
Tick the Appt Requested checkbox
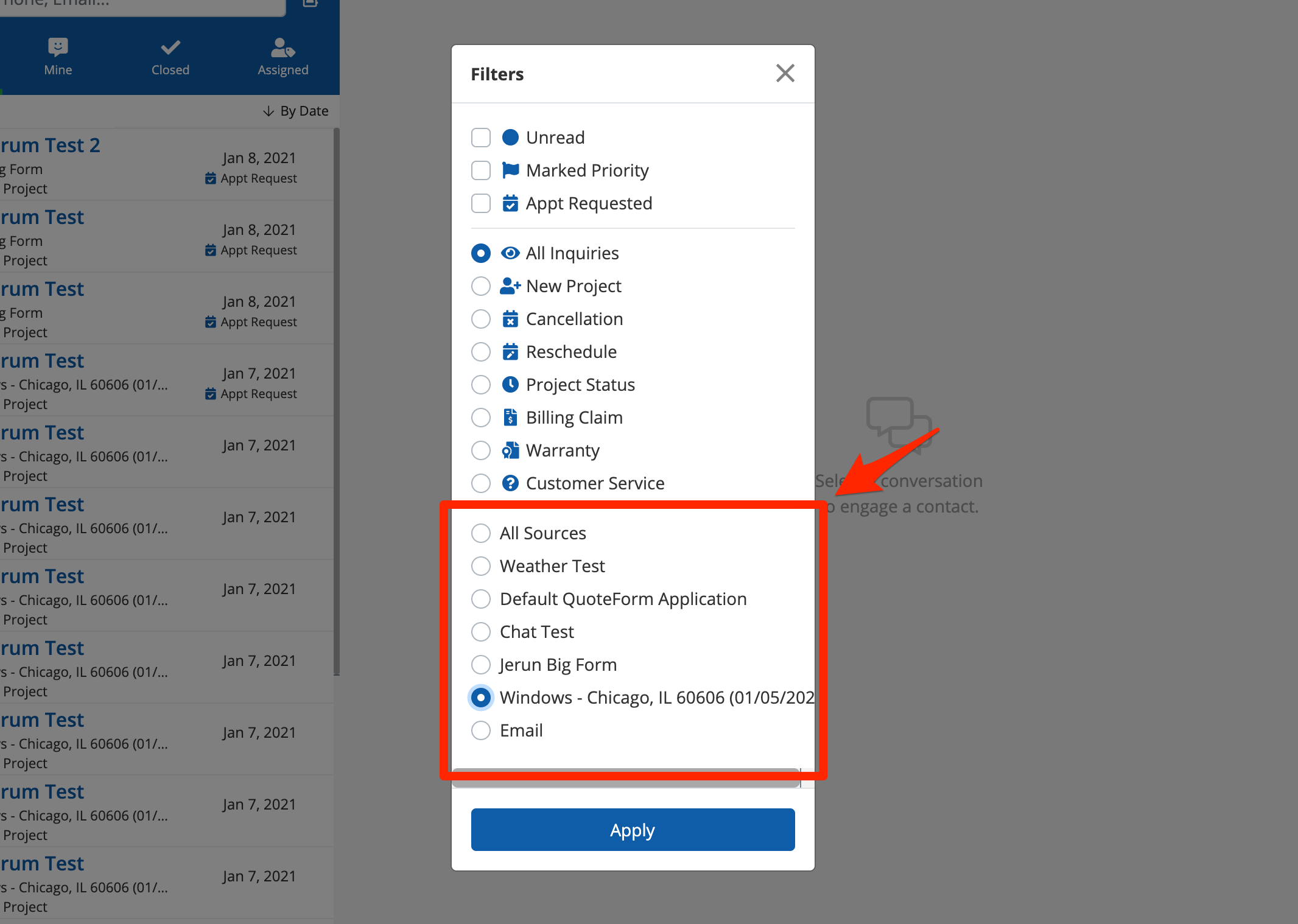coord(481,203)
